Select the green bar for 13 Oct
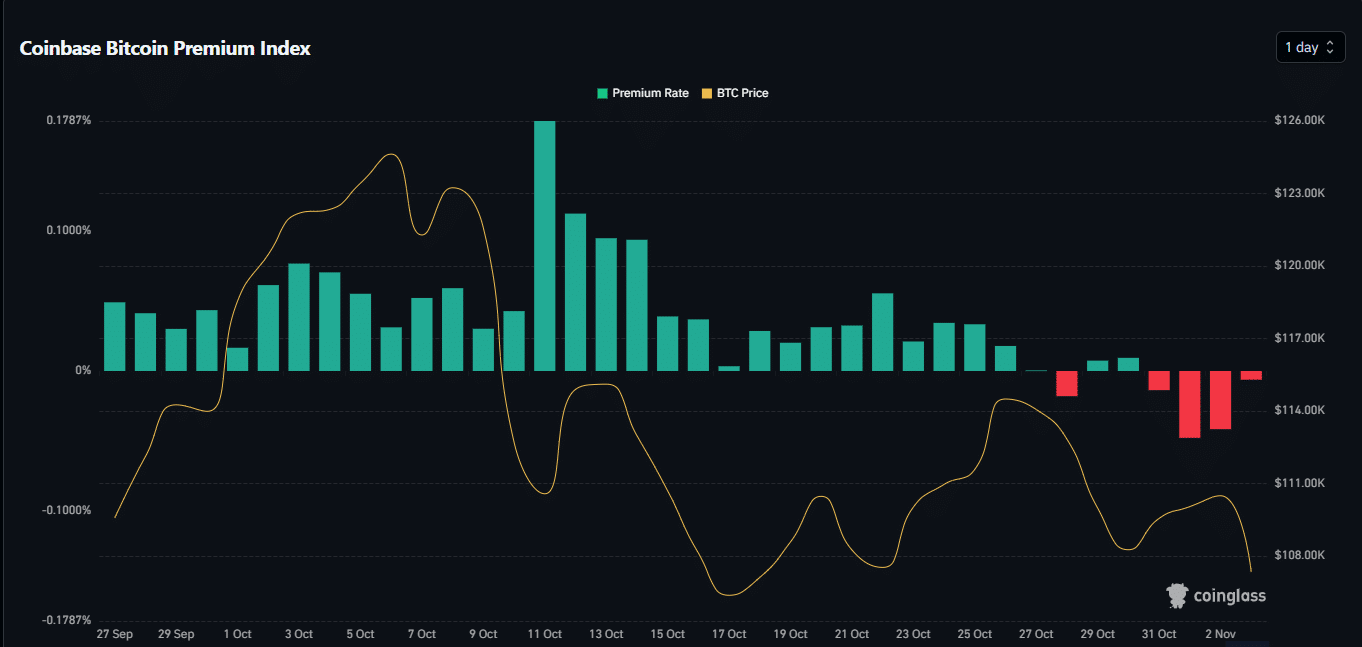The height and width of the screenshot is (647, 1362). [x=606, y=304]
